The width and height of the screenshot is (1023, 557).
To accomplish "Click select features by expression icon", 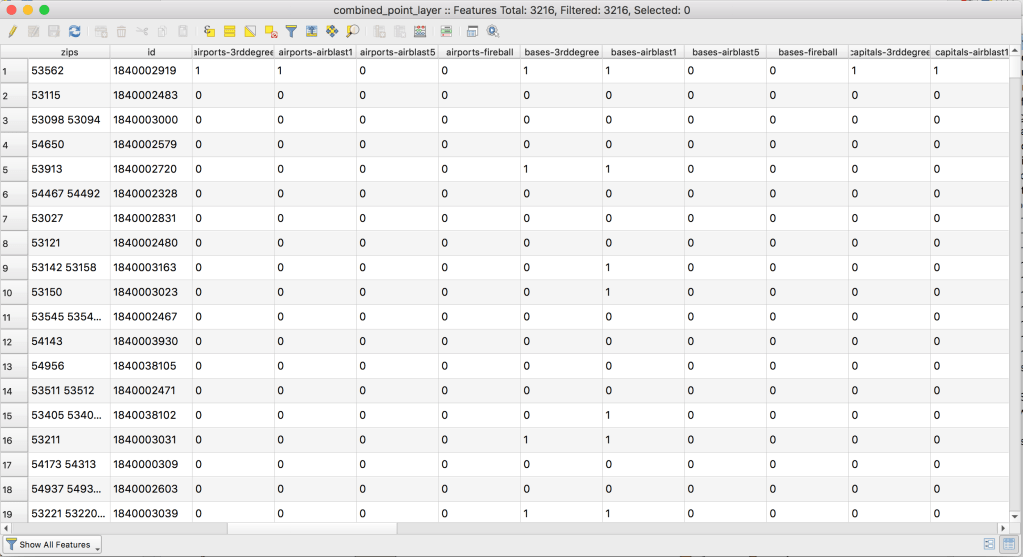I will (209, 32).
